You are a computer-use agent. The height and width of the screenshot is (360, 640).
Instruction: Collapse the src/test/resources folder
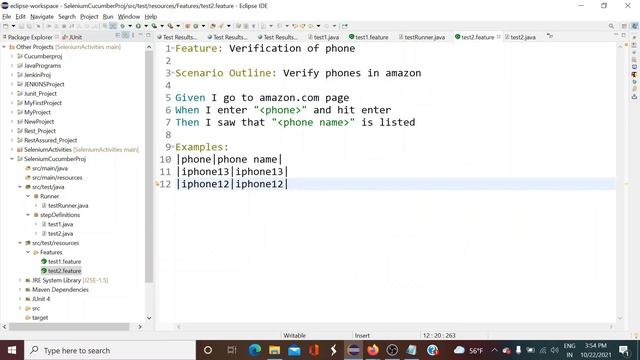pos(20,243)
